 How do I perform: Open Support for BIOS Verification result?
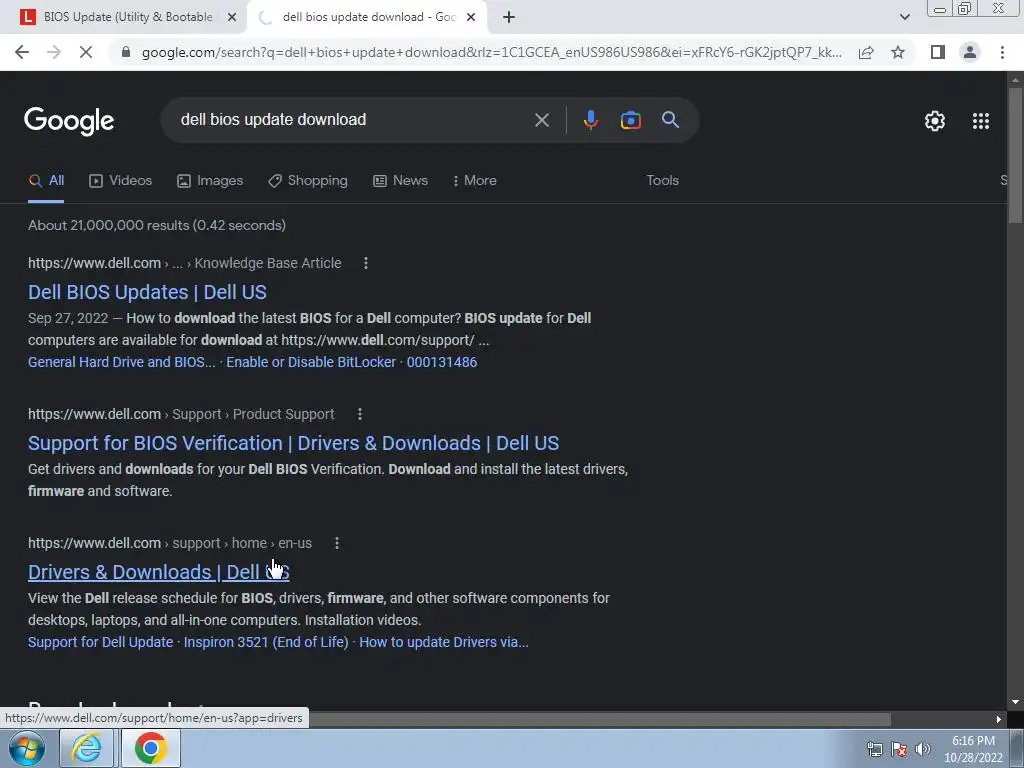293,443
